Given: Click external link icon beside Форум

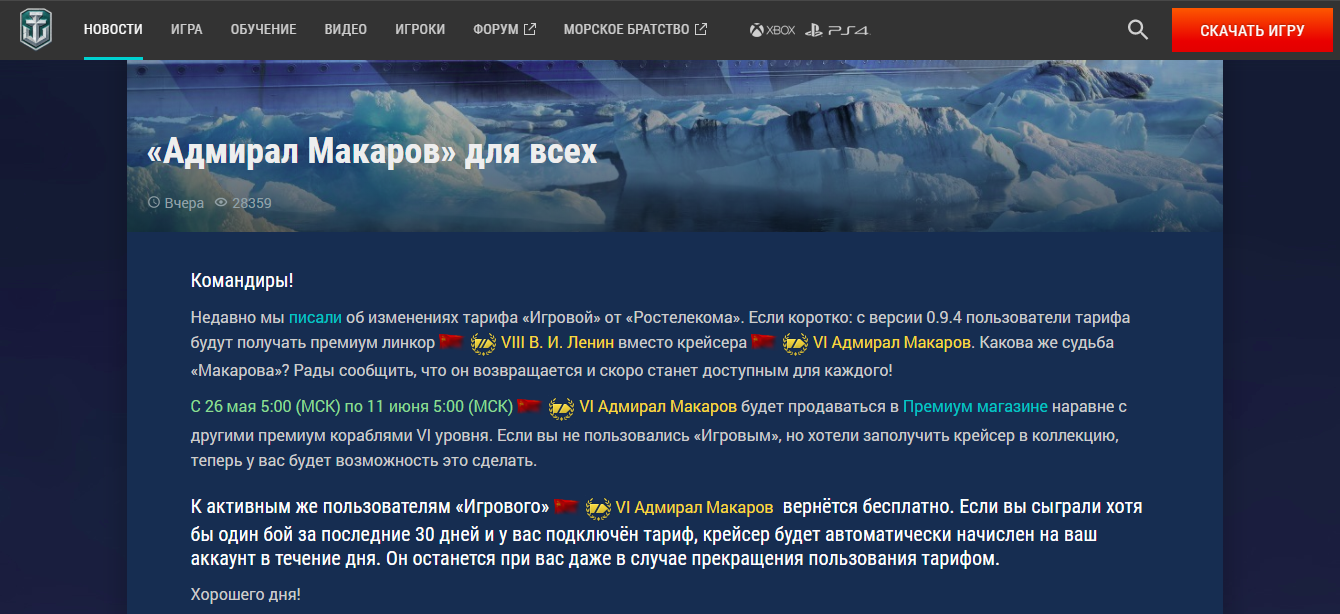Looking at the screenshot, I should [x=530, y=30].
